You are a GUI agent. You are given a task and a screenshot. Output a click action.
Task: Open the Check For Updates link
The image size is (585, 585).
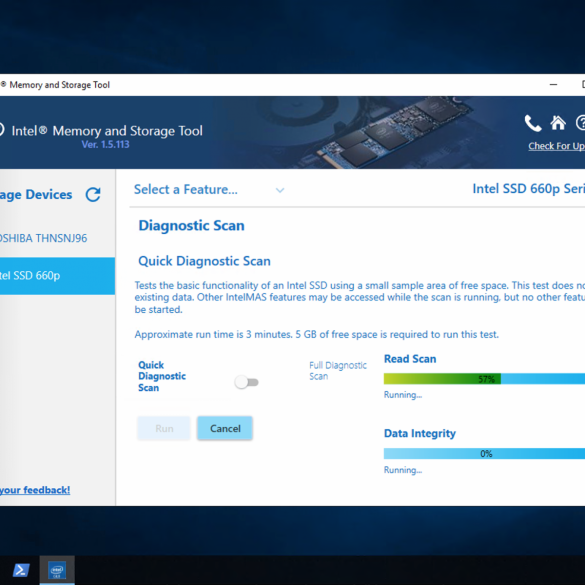pyautogui.click(x=556, y=146)
